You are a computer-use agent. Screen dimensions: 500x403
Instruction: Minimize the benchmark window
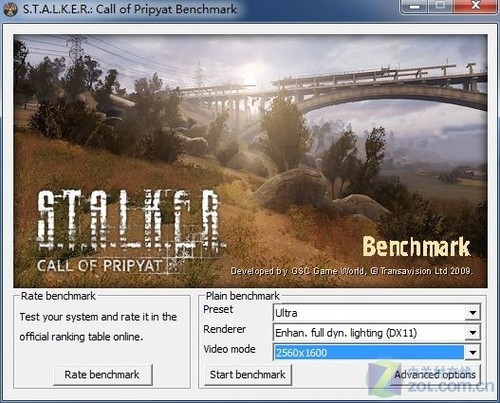(414, 7)
